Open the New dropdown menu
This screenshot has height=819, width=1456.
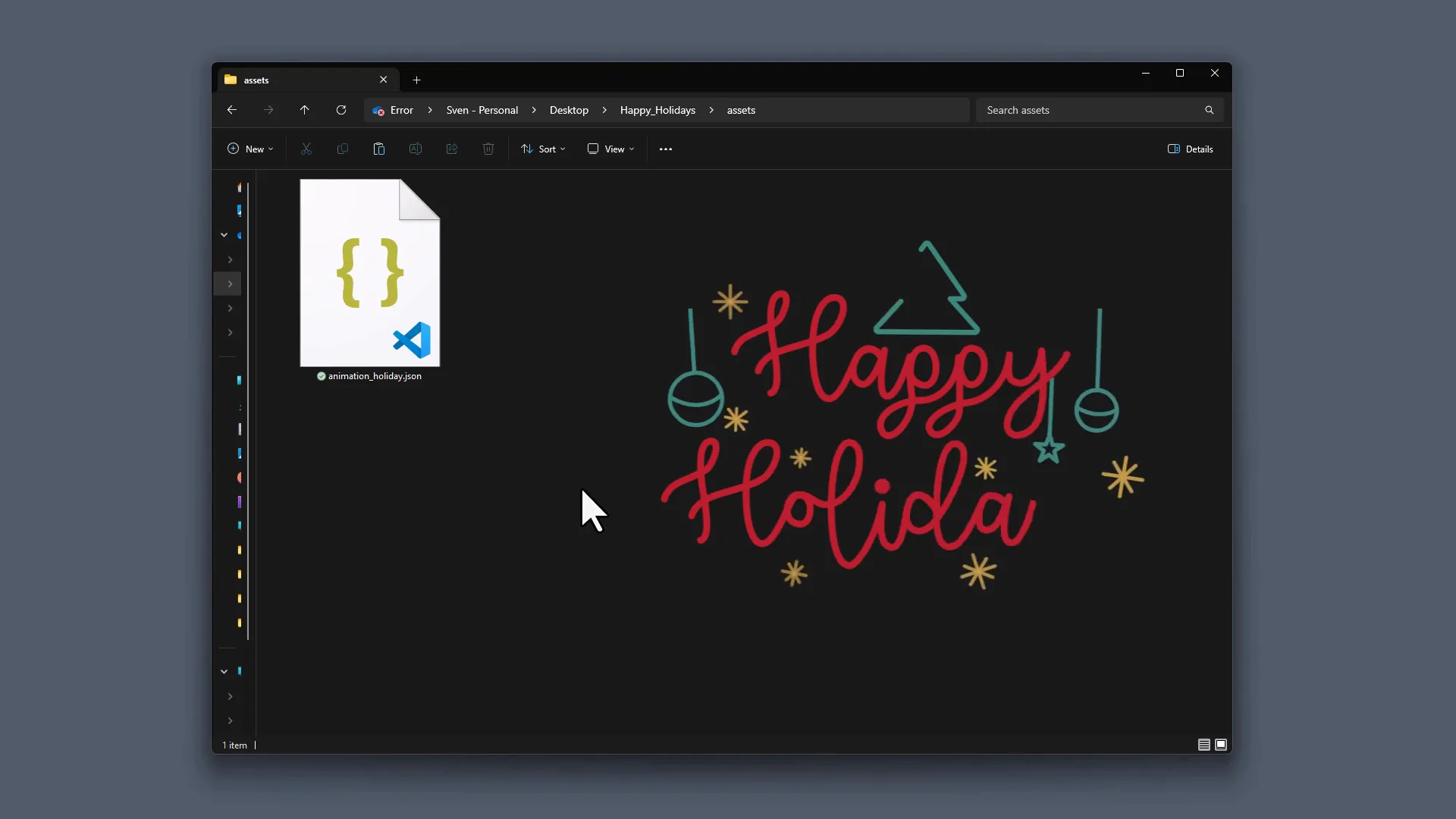tap(250, 149)
